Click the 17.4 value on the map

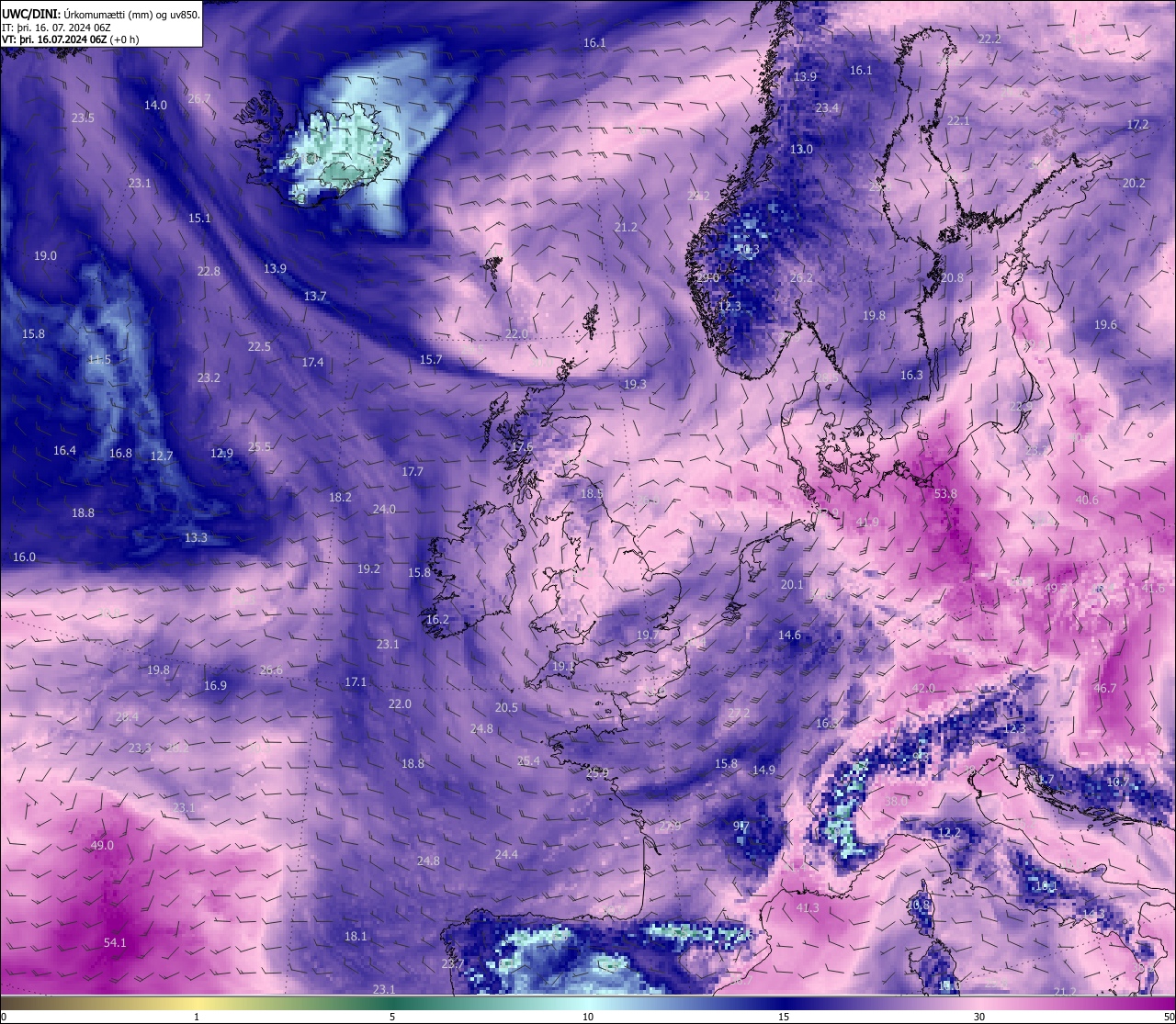click(x=312, y=362)
